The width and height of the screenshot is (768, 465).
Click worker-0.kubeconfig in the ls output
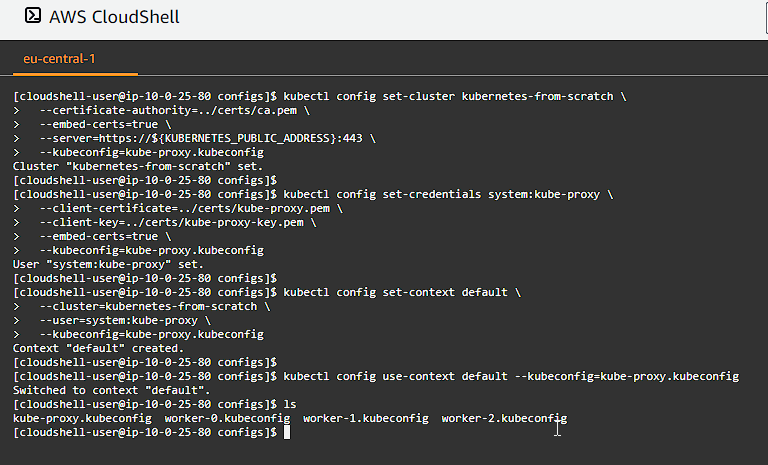tap(227, 418)
